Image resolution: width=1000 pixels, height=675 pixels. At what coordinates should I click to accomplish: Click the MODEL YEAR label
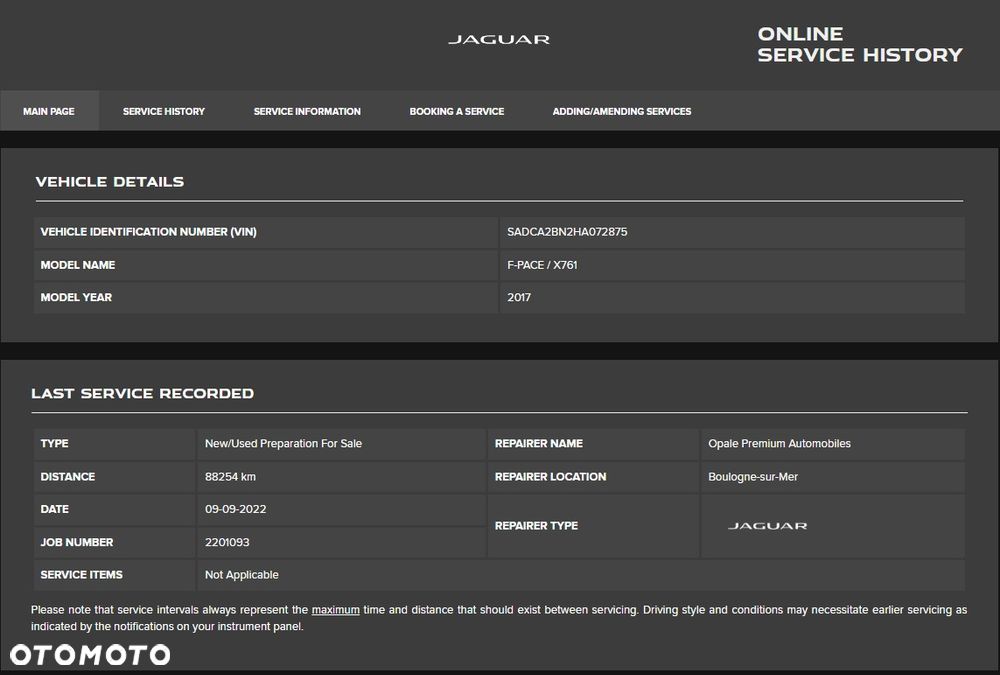(76, 297)
